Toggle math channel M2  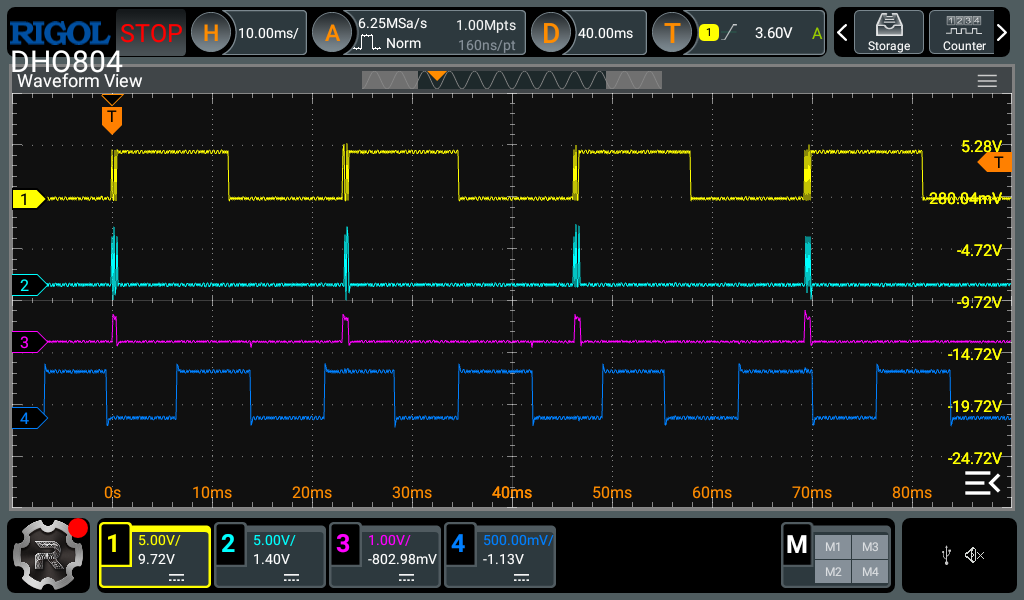(x=833, y=572)
